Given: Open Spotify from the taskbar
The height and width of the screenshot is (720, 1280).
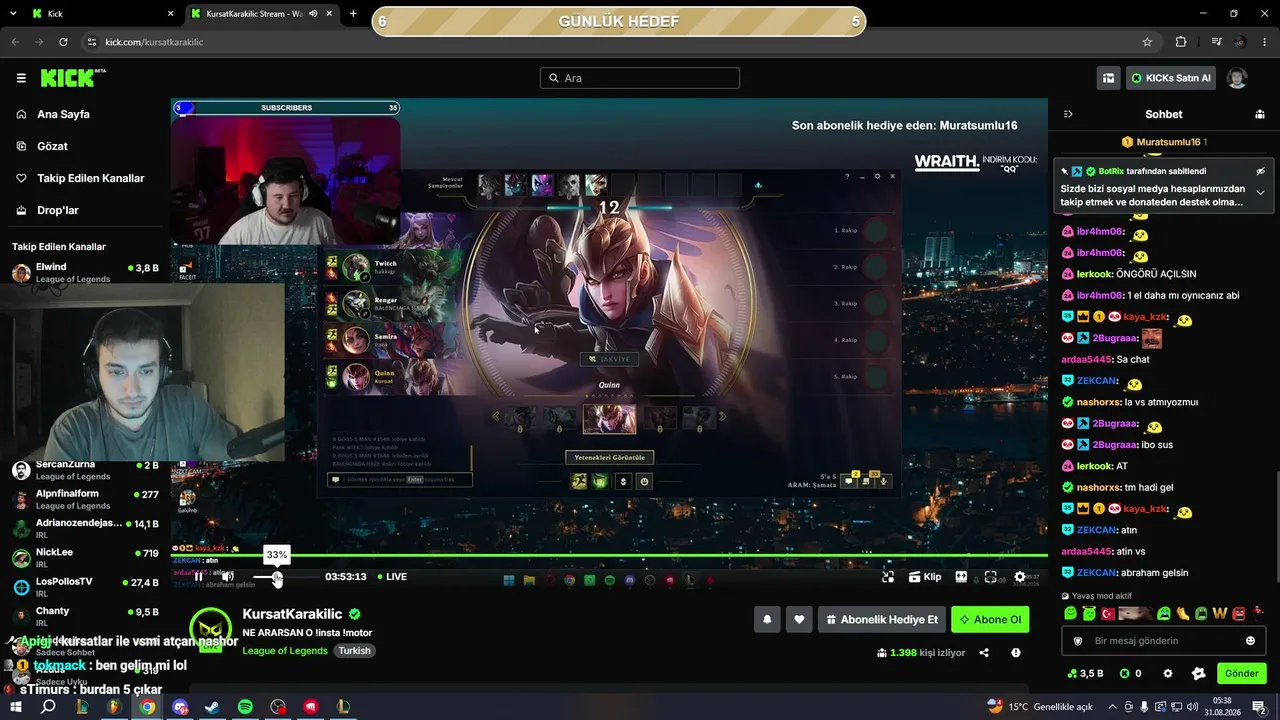Looking at the screenshot, I should 245,707.
